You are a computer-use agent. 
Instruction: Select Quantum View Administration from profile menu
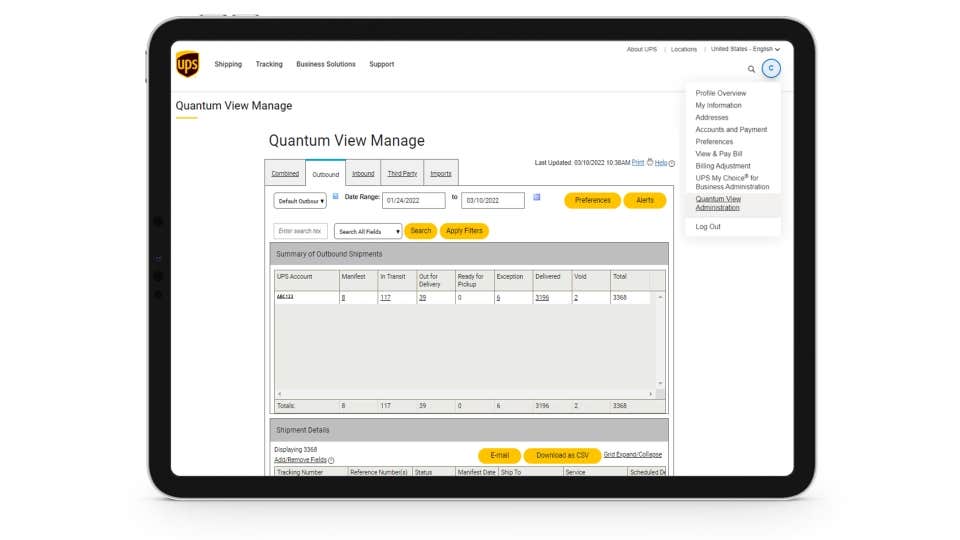[718, 203]
